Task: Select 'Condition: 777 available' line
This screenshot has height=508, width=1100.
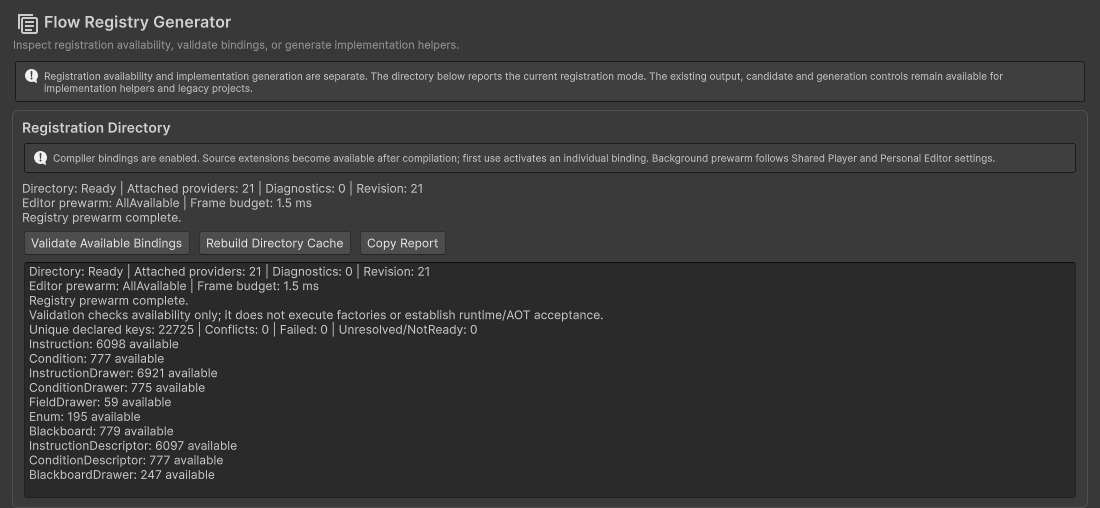Action: (x=97, y=359)
